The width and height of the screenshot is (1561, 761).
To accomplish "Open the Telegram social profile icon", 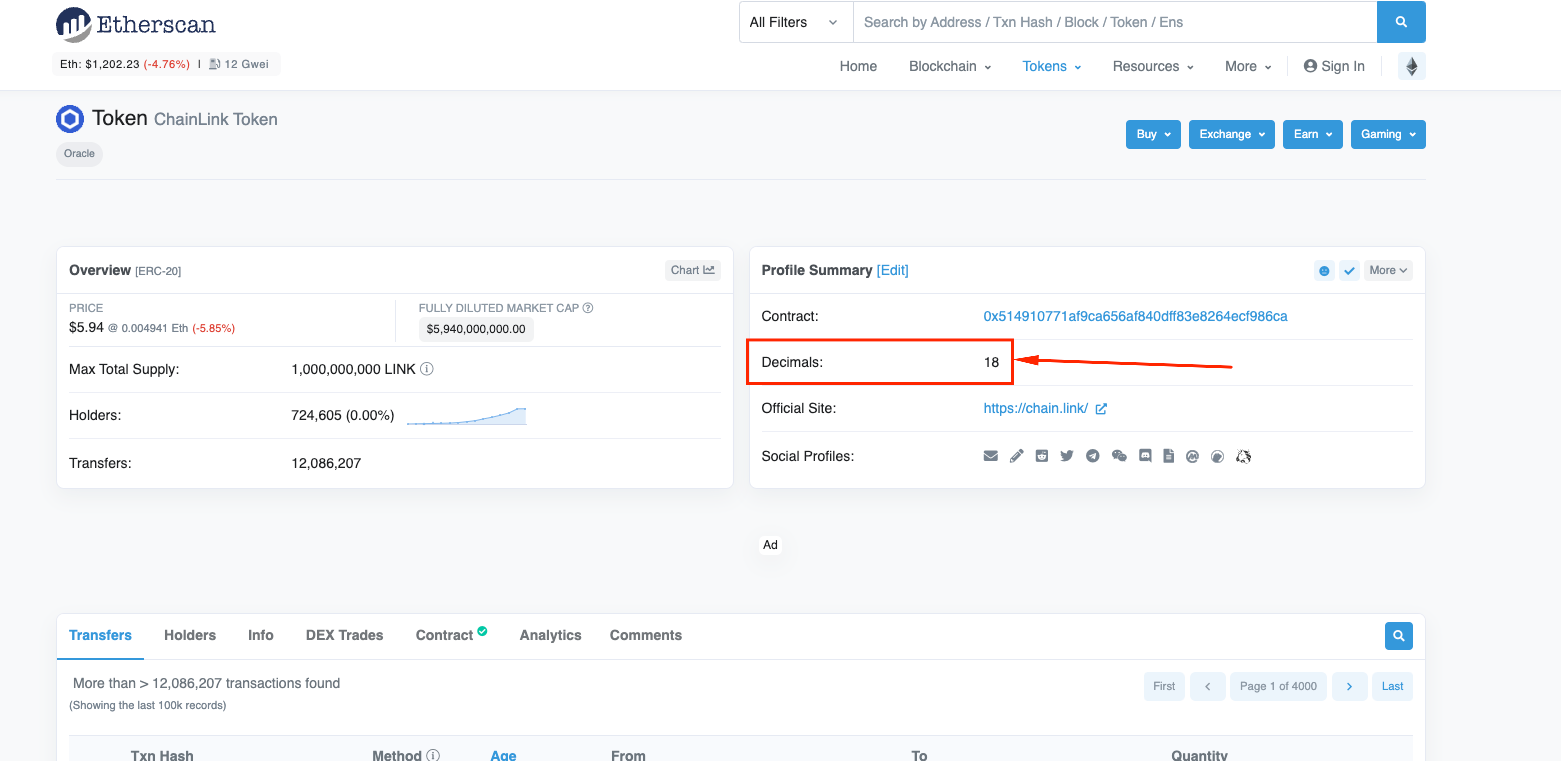I will 1093,456.
